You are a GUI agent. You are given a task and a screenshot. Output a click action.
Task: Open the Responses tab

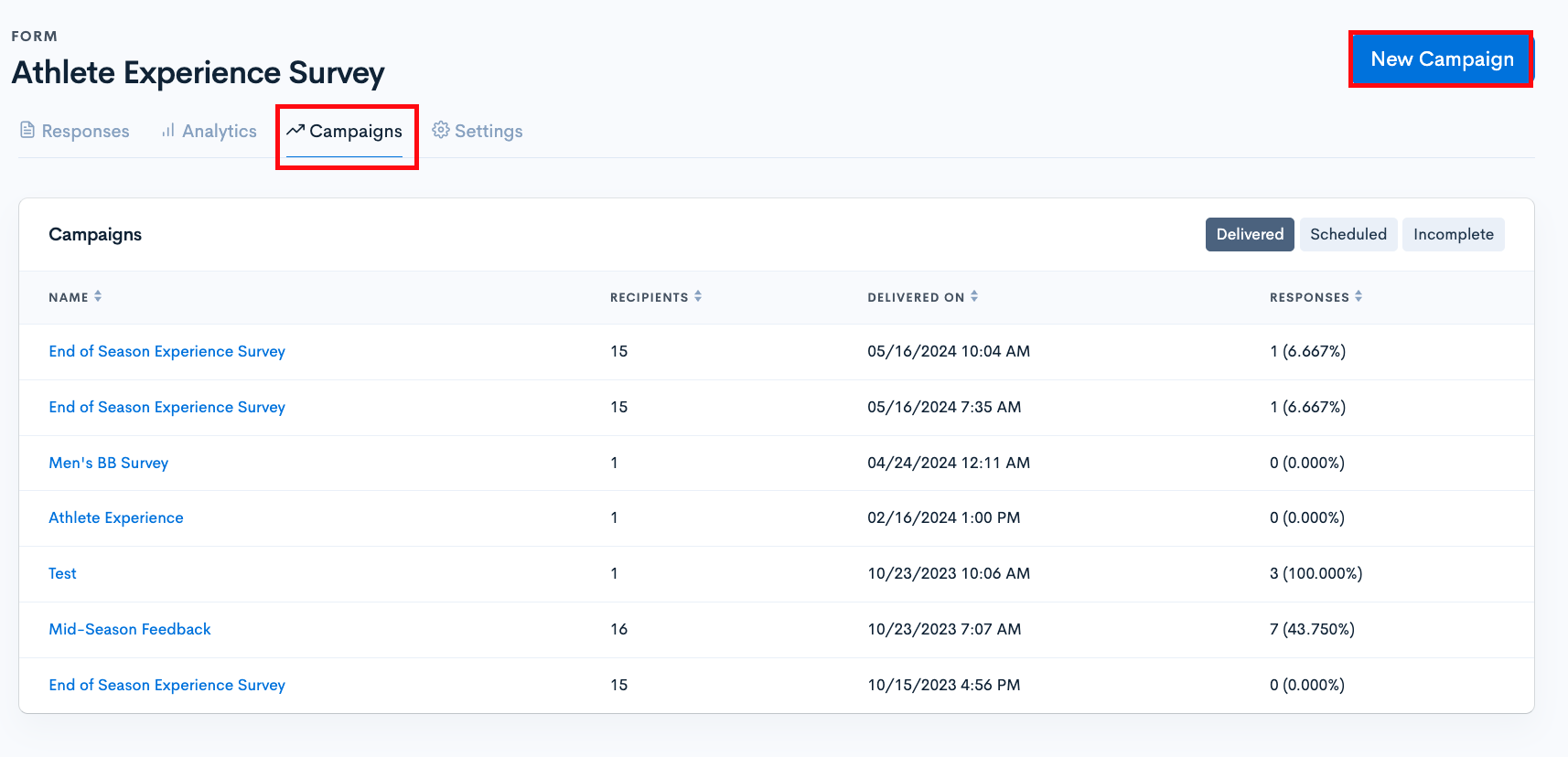(75, 131)
